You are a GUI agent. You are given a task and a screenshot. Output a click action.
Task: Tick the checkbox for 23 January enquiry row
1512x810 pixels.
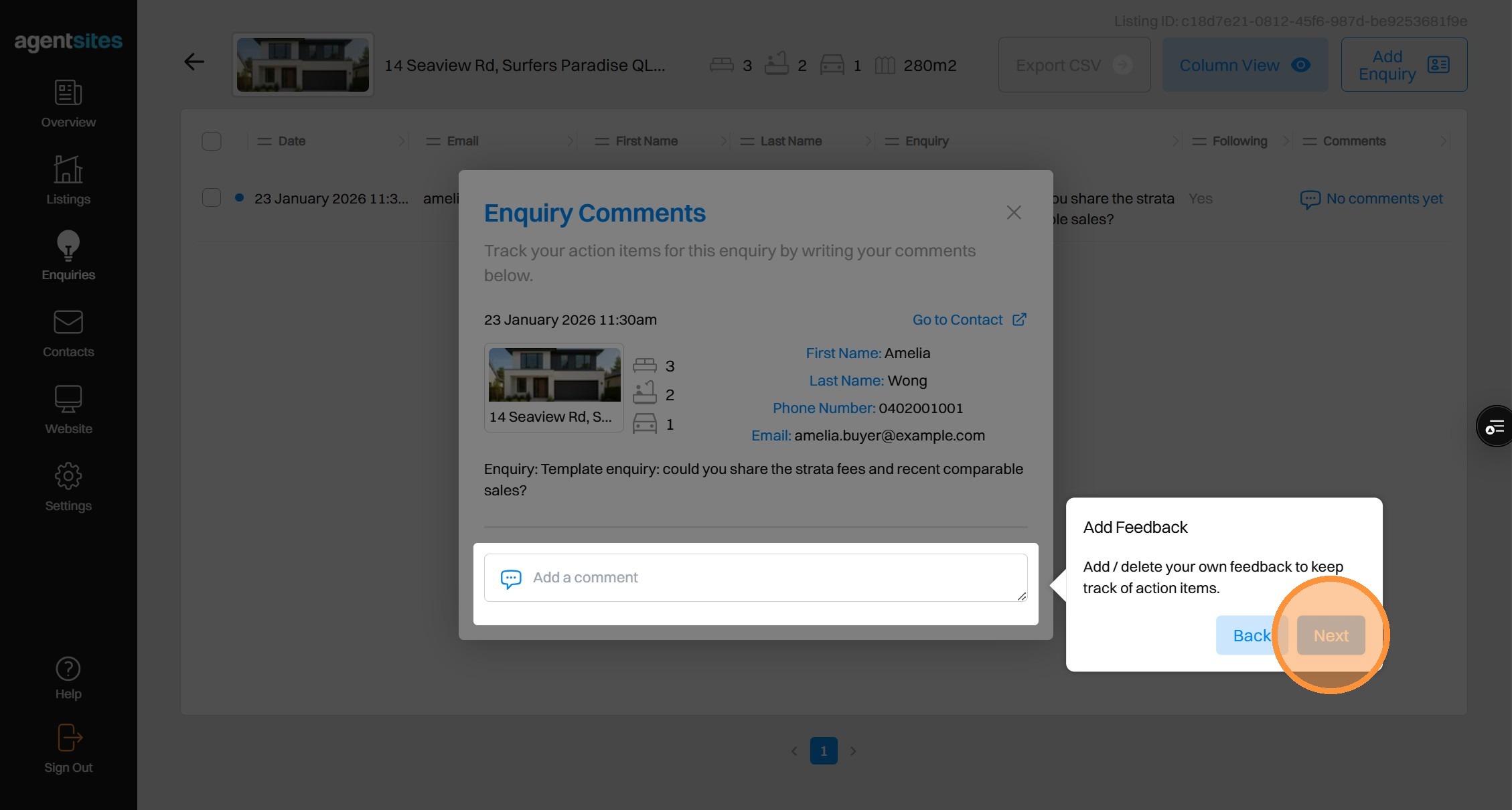[212, 198]
